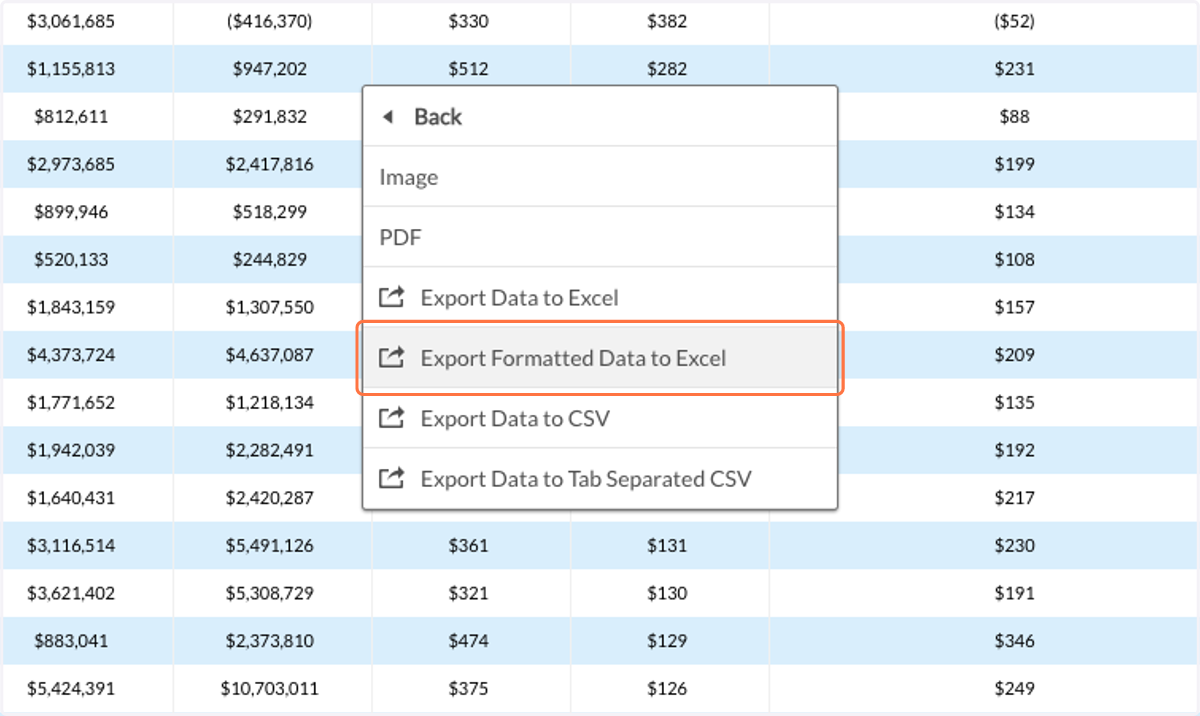
Task: Go Back in the export menu
Action: point(600,116)
